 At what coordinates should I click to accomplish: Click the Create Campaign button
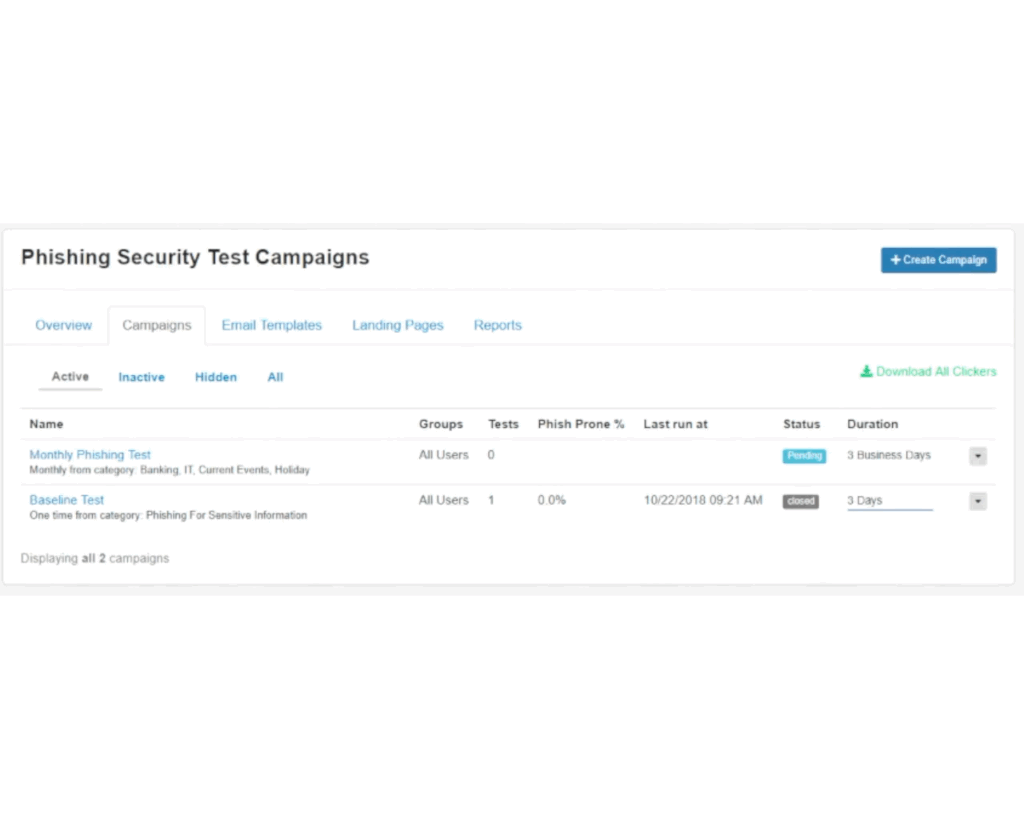coord(938,260)
